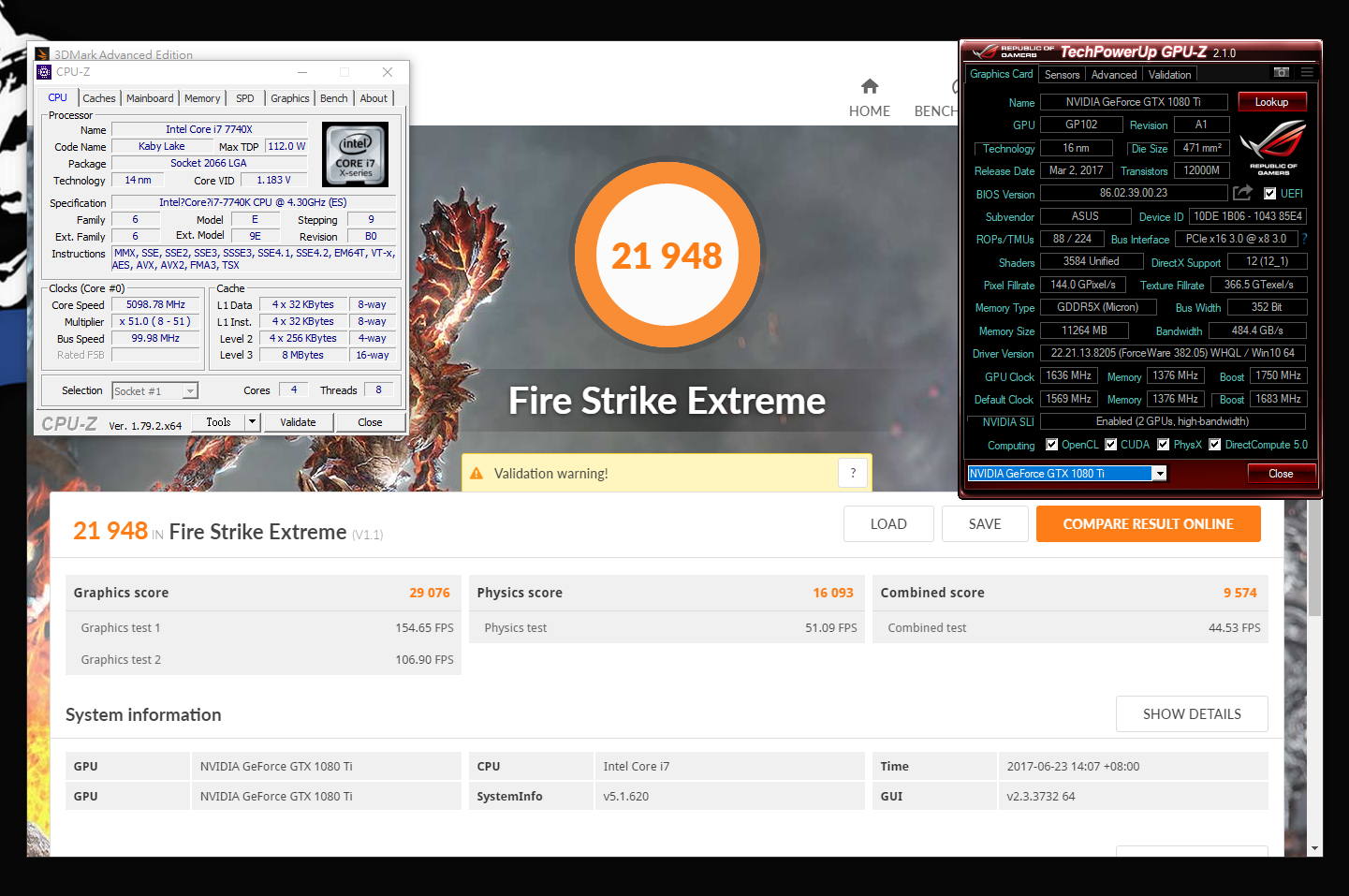Viewport: 1349px width, 896px height.
Task: Switch to the Mainboard tab in CPU-Z
Action: [150, 98]
